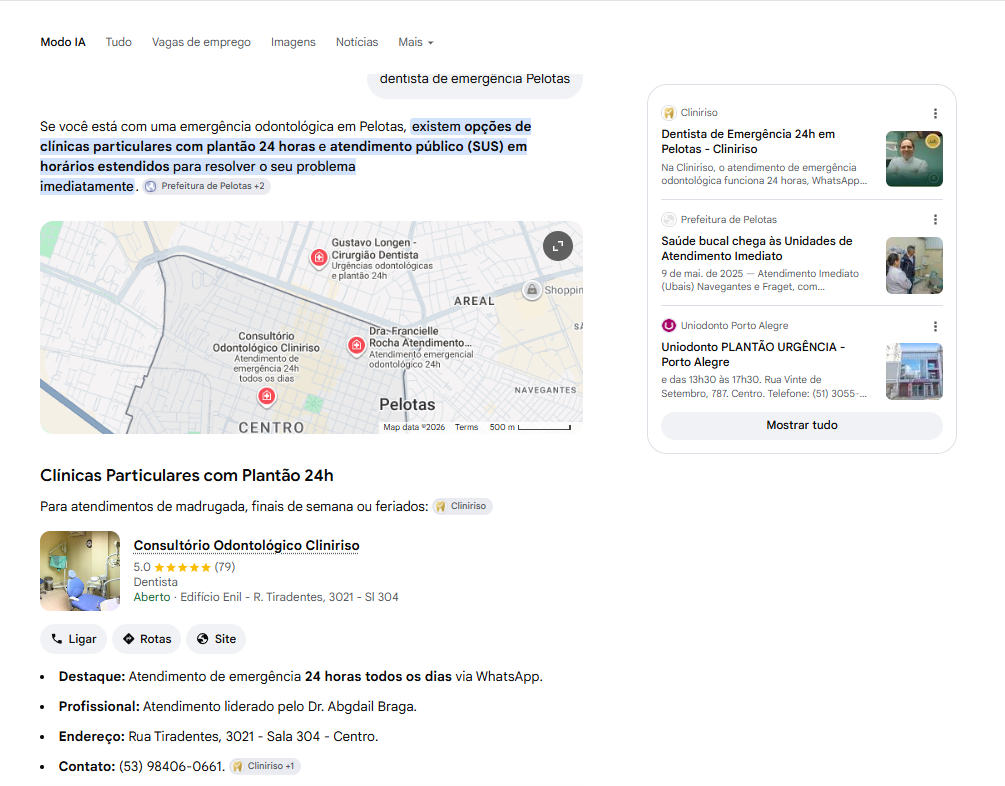Image resolution: width=1005 pixels, height=786 pixels.
Task: Open the Cliniriso source chip after feriados
Action: (x=462, y=506)
